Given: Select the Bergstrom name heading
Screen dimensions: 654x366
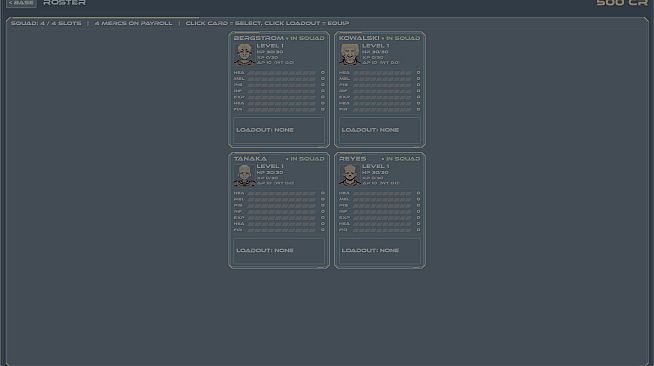Looking at the screenshot, I should [x=259, y=38].
